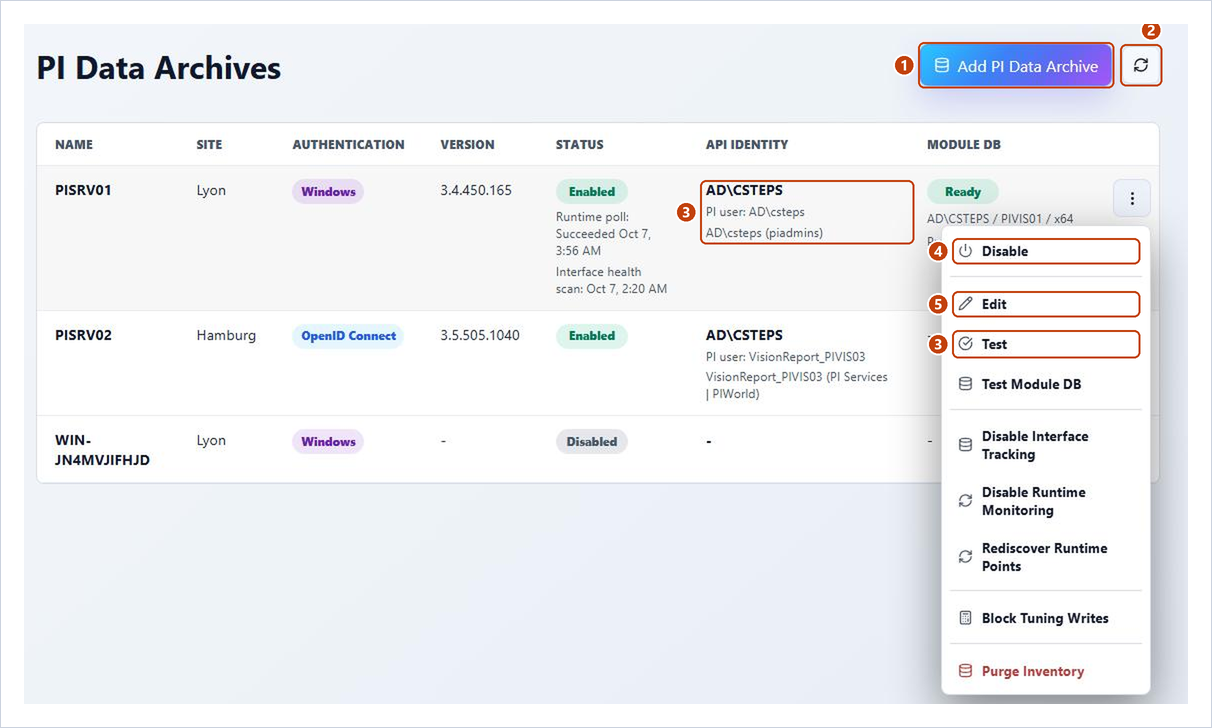This screenshot has height=728, width=1212.
Task: Click AD\CSTEPS identity in PISRV01 row
Action: coord(744,190)
